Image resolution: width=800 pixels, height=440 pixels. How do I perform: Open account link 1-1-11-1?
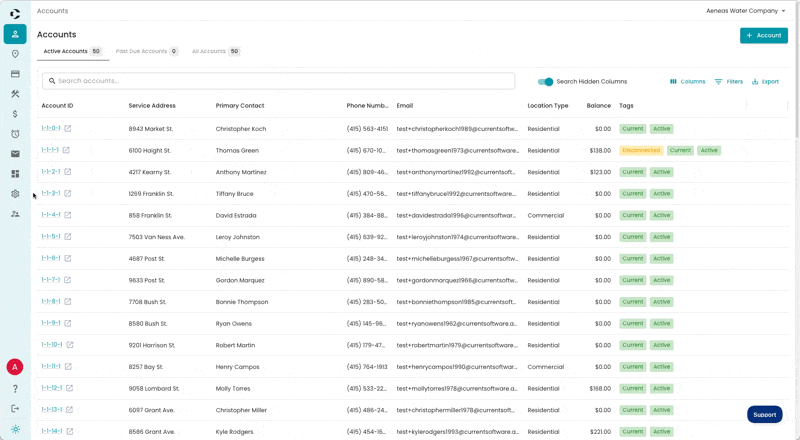(x=51, y=366)
